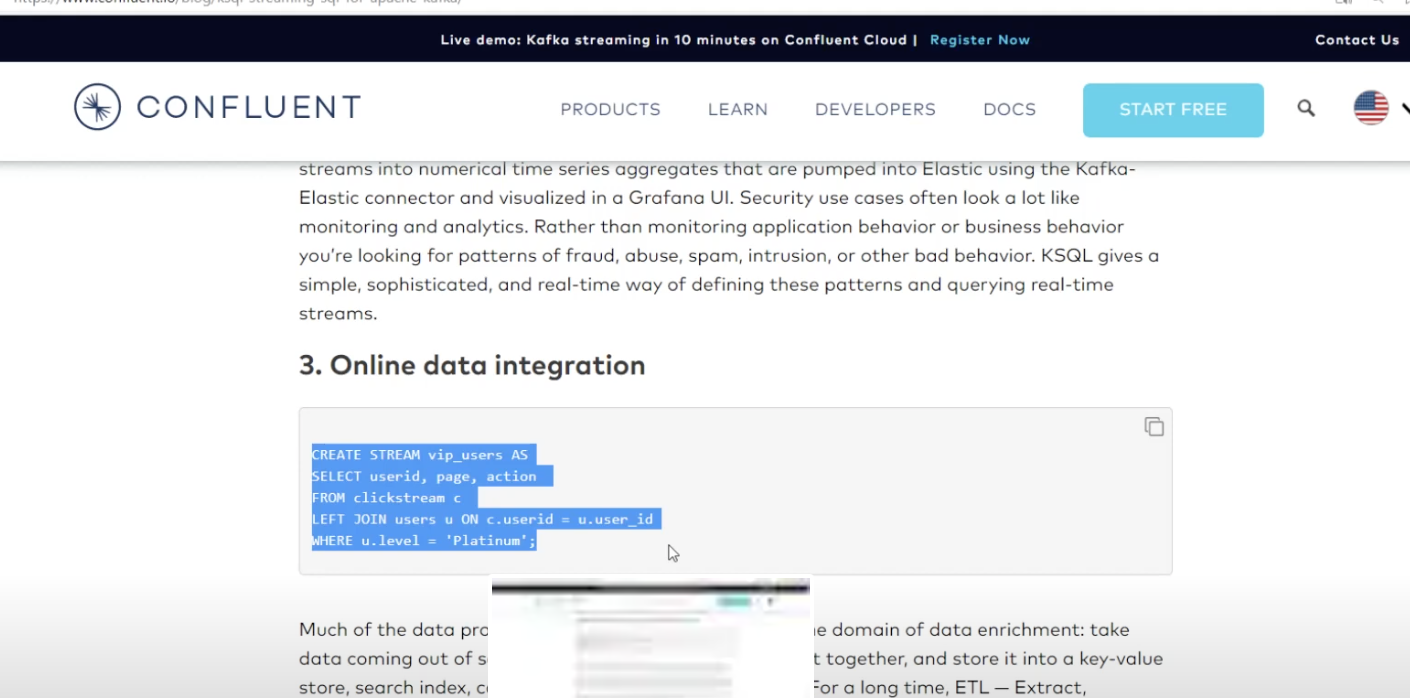Copy code with the clipboard icon

point(1154,427)
